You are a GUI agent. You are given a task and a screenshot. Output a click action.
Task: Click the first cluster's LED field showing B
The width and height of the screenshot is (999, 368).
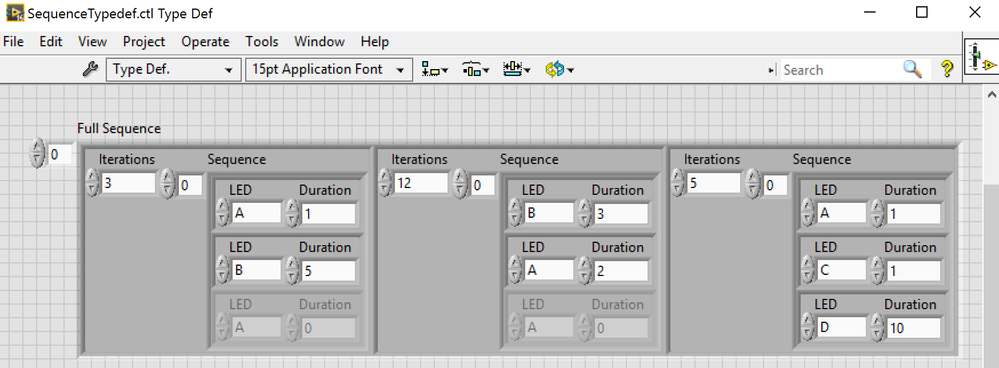click(256, 270)
